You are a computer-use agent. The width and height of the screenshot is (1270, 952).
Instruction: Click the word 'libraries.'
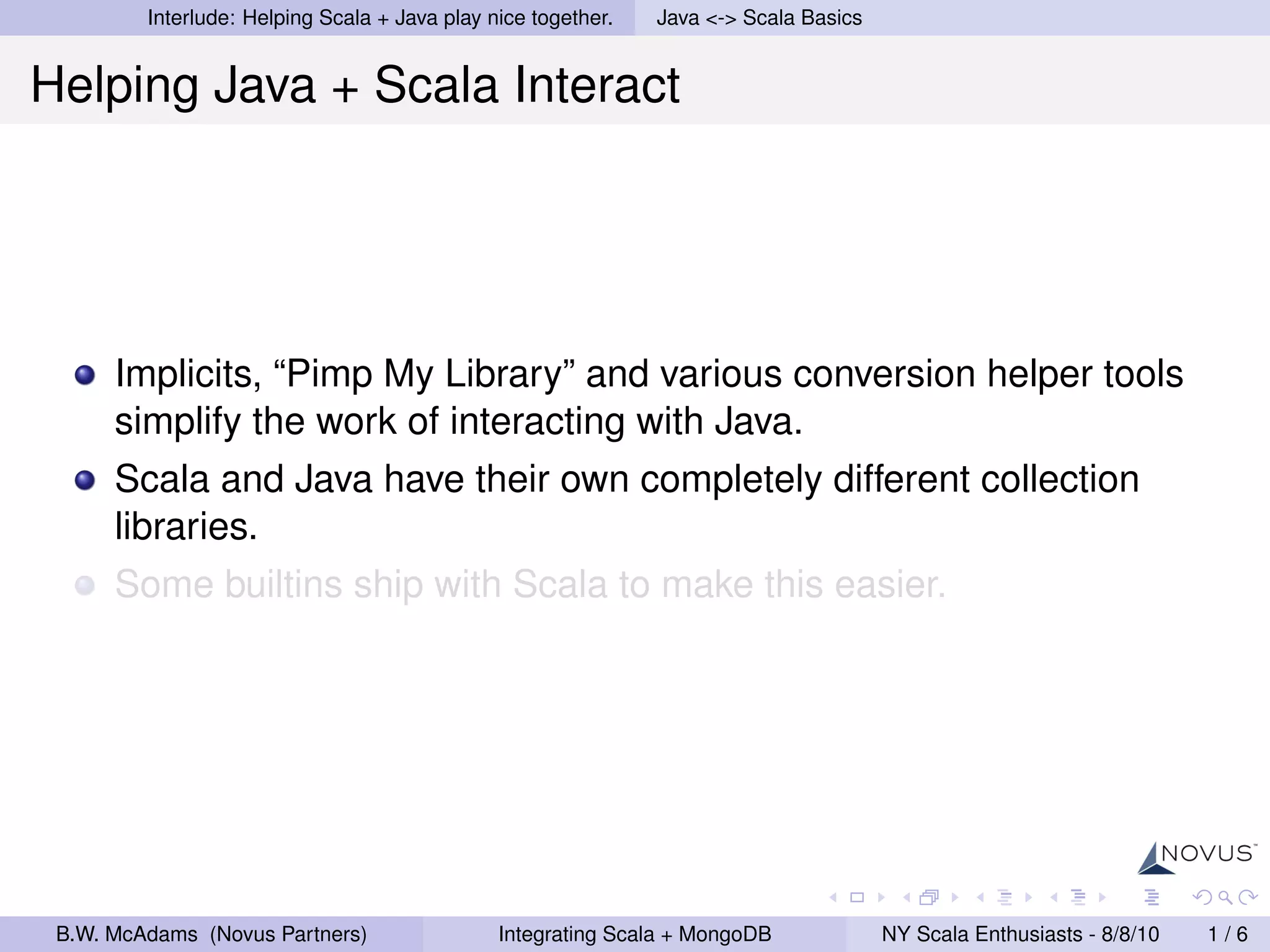pyautogui.click(x=186, y=526)
